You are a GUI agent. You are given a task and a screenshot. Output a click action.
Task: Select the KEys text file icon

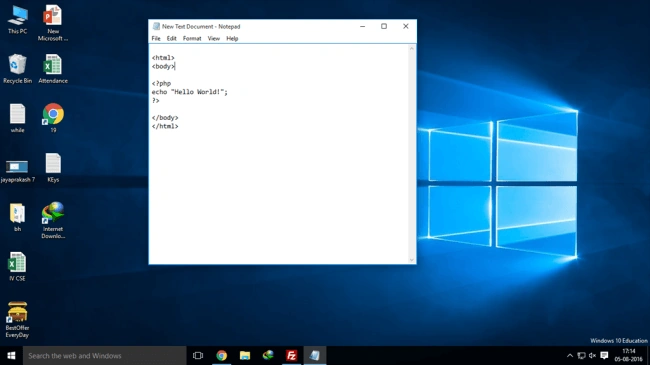point(53,168)
